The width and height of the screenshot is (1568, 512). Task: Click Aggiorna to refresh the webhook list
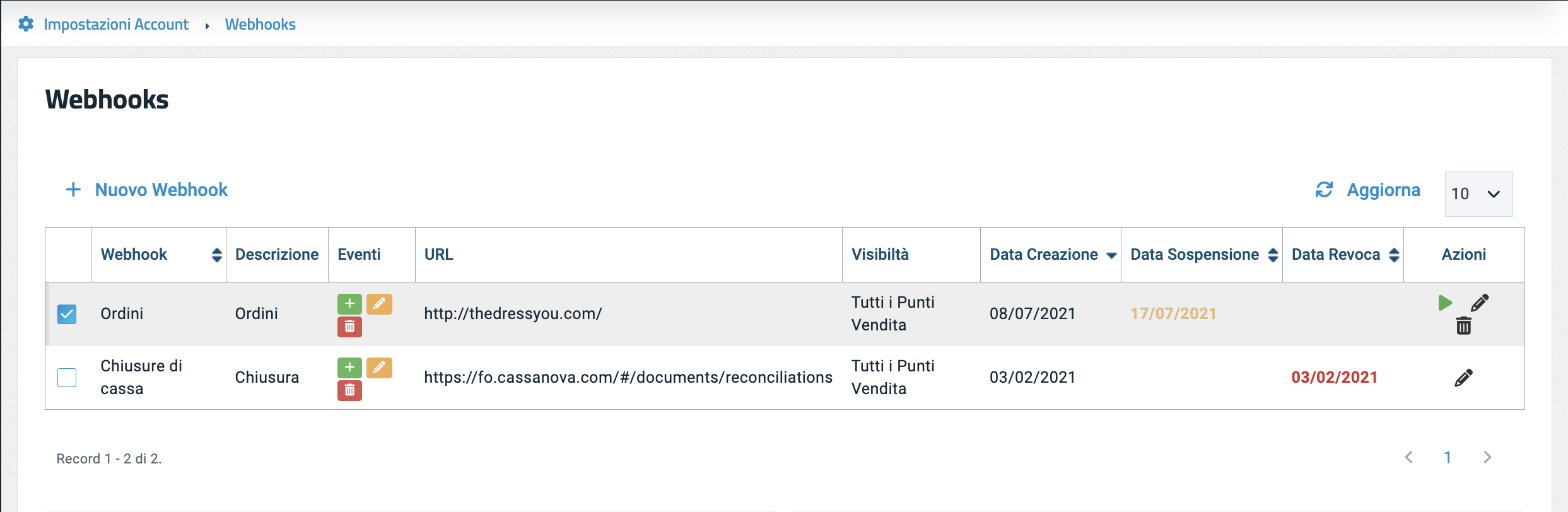pyautogui.click(x=1384, y=189)
